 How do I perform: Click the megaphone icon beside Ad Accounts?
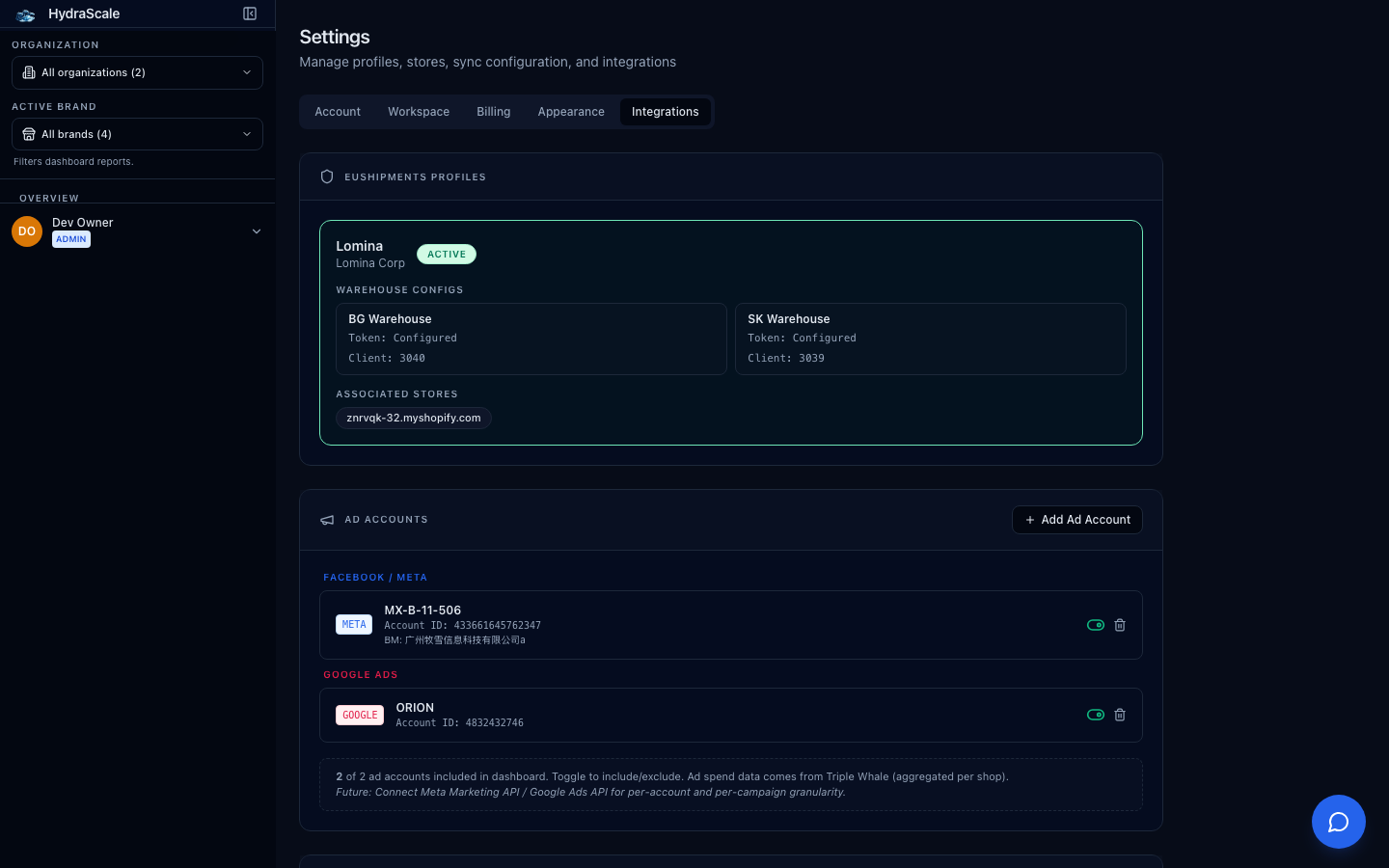(327, 520)
